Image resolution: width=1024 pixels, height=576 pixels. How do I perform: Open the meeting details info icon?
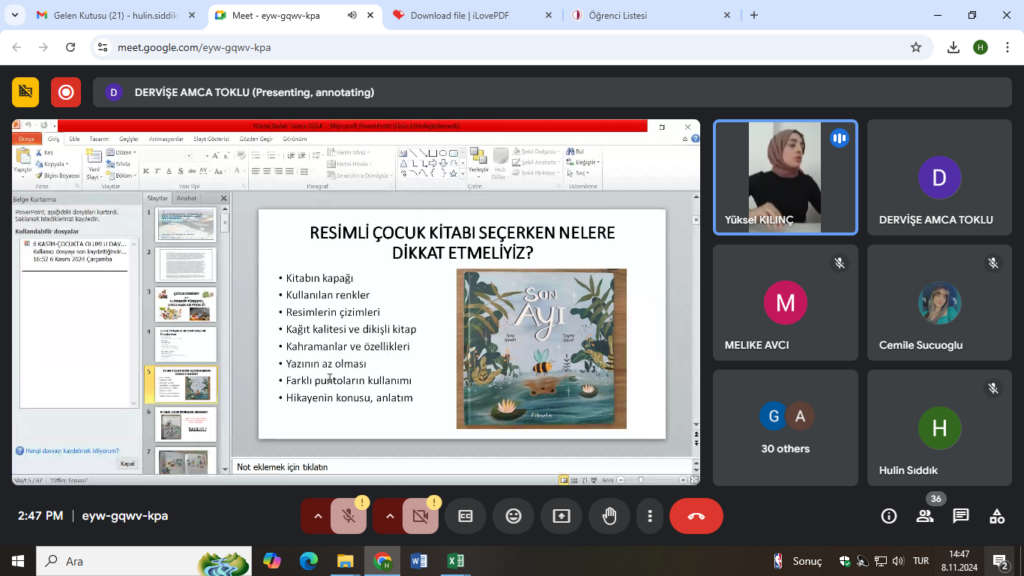[x=889, y=516]
